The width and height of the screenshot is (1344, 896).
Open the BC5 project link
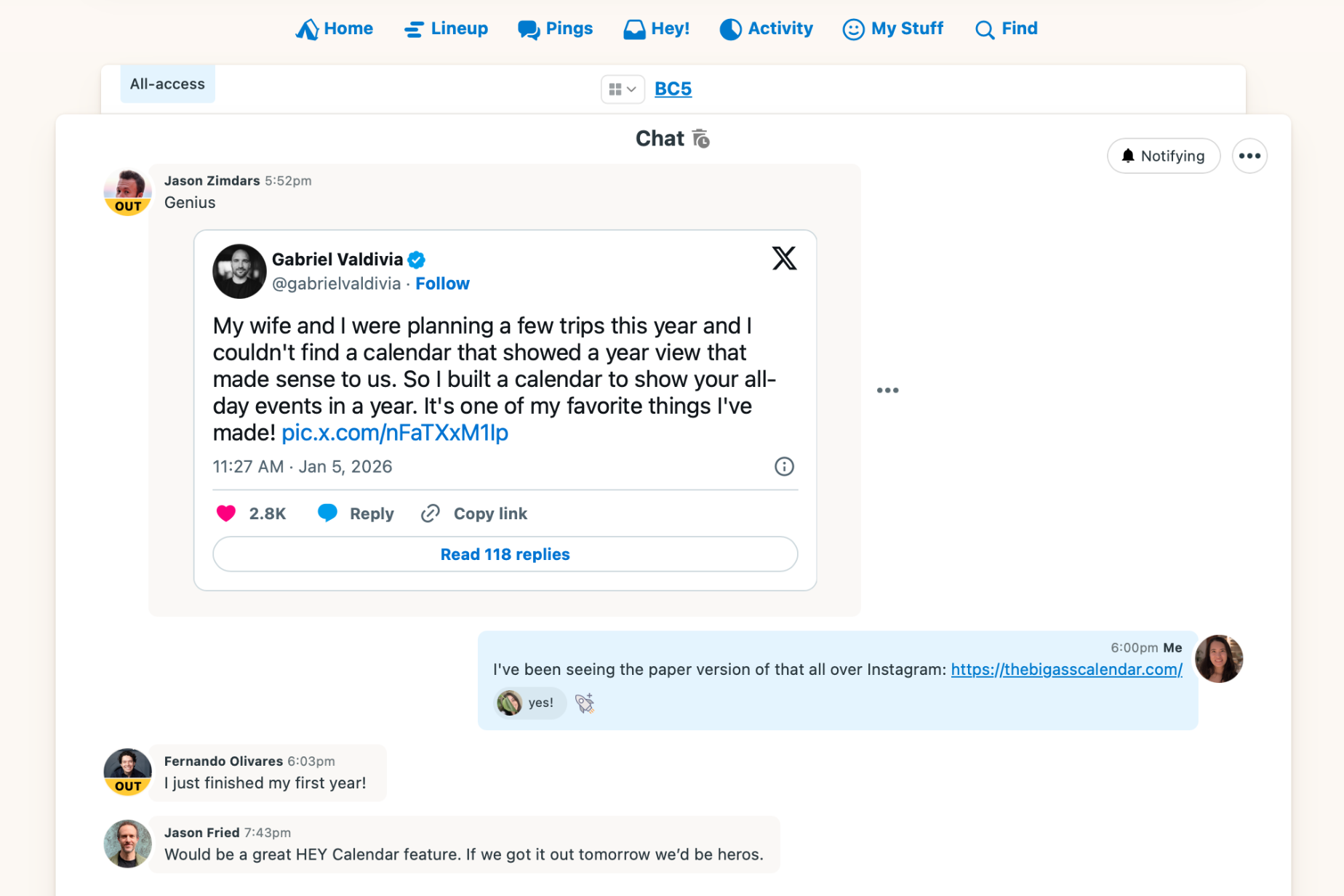tap(673, 89)
